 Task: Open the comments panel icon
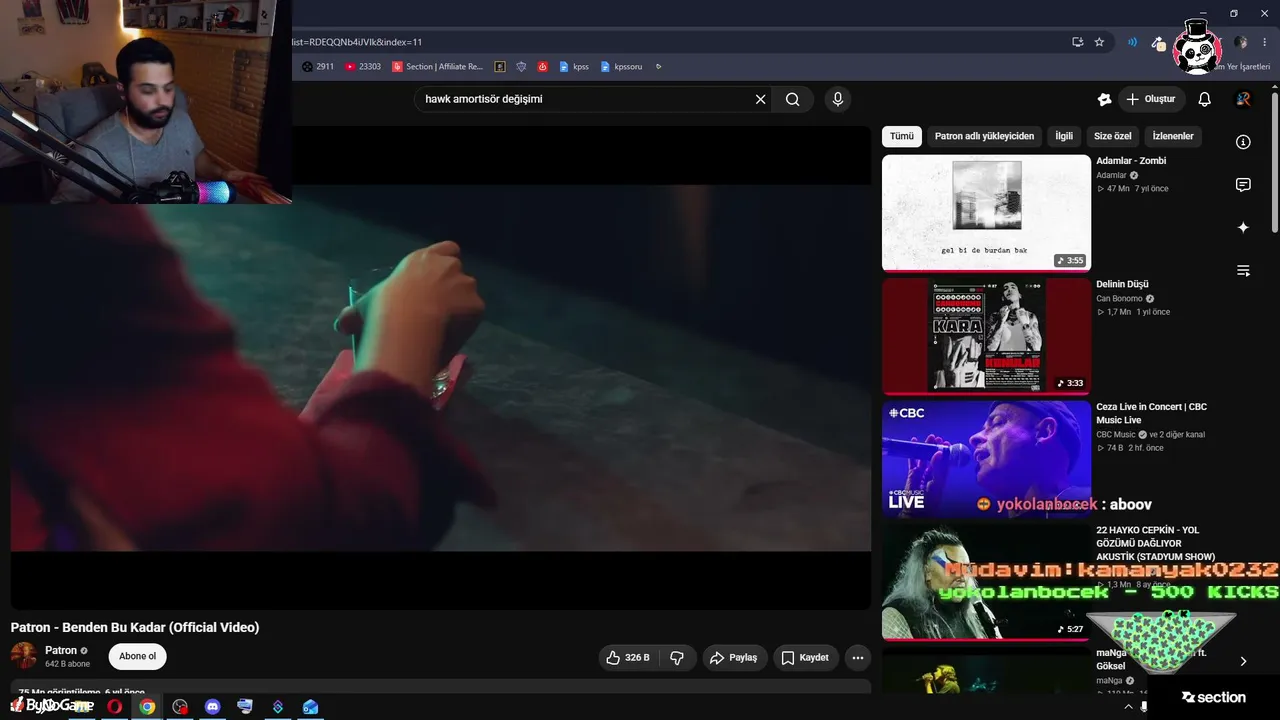point(1243,185)
